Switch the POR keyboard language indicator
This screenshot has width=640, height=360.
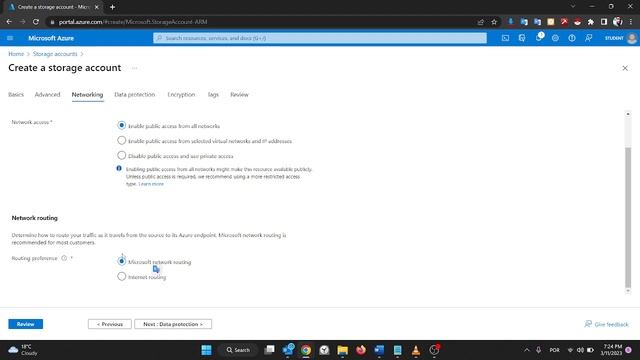click(x=554, y=350)
